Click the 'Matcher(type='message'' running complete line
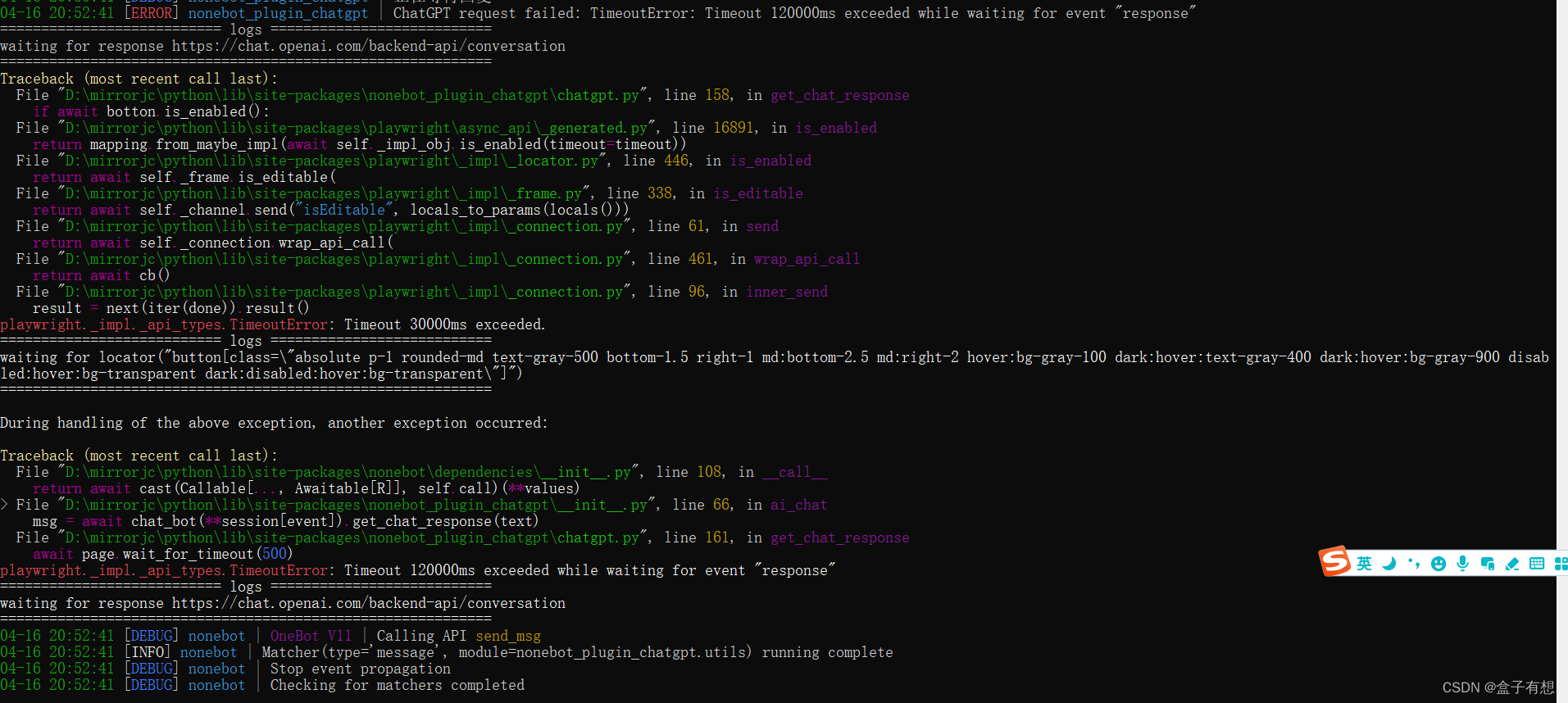This screenshot has width=1568, height=703. (577, 652)
